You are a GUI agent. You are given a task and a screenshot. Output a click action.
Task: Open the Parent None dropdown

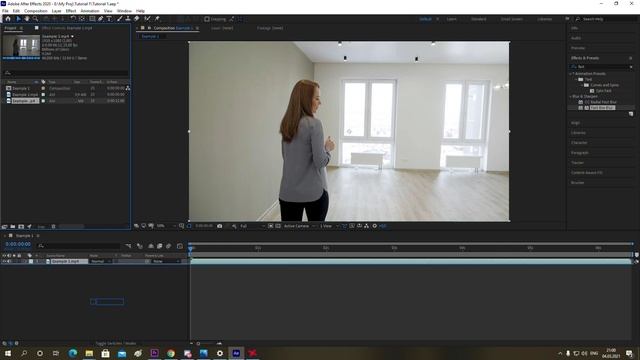pos(166,261)
